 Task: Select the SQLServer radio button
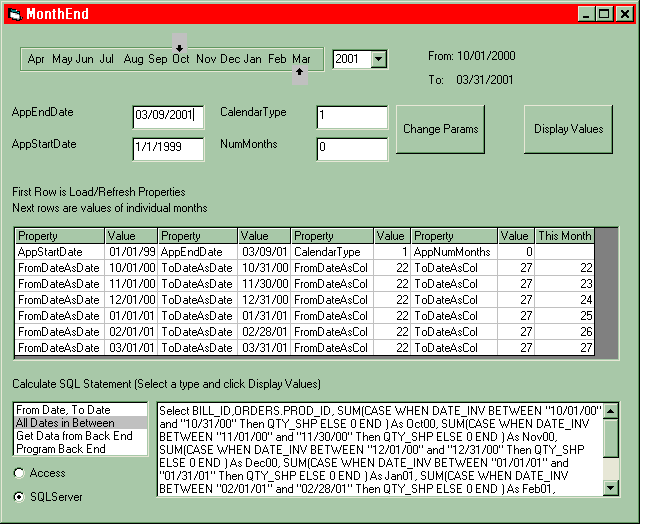[19, 497]
